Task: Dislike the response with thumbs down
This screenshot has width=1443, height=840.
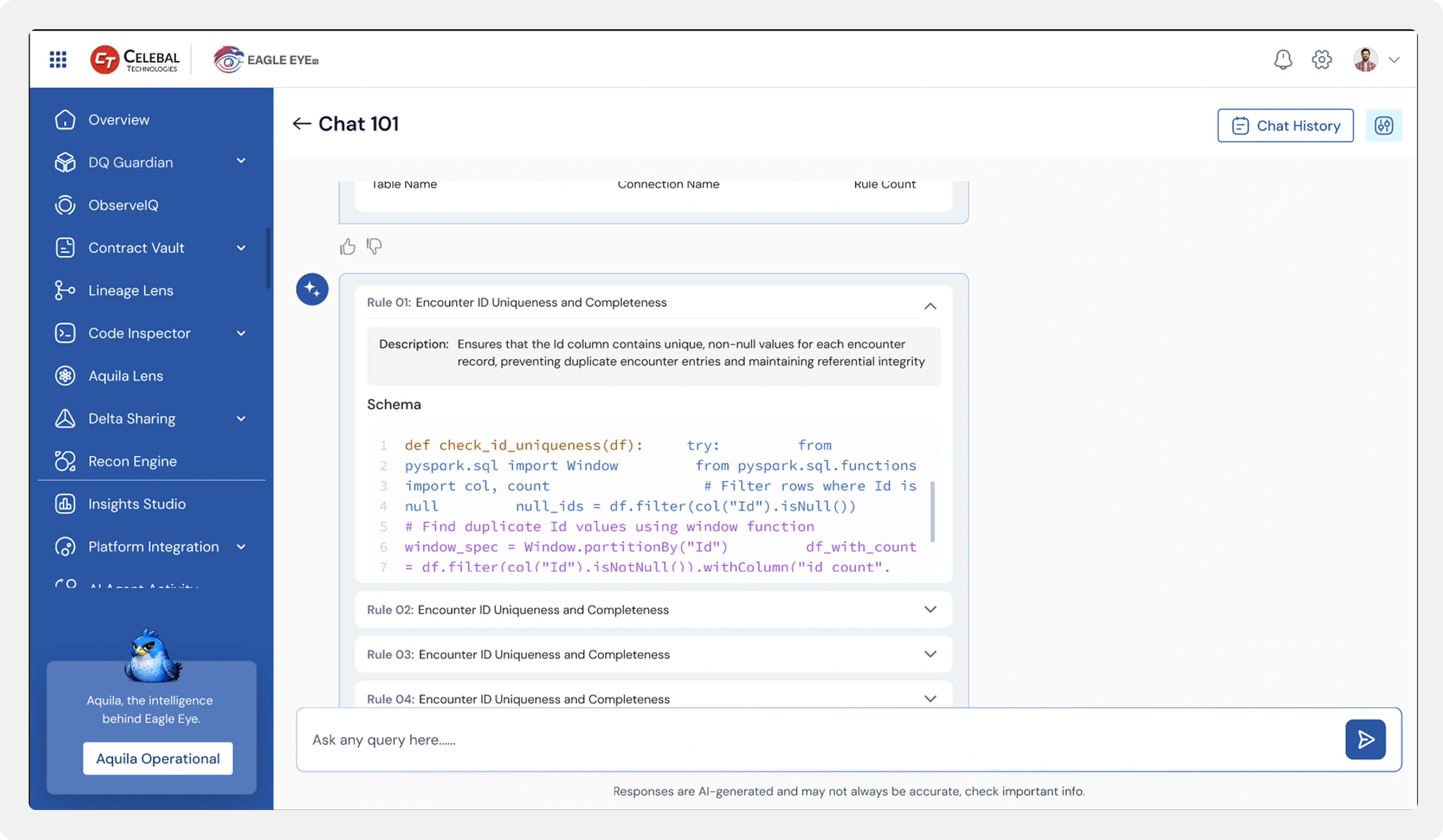Action: click(374, 247)
